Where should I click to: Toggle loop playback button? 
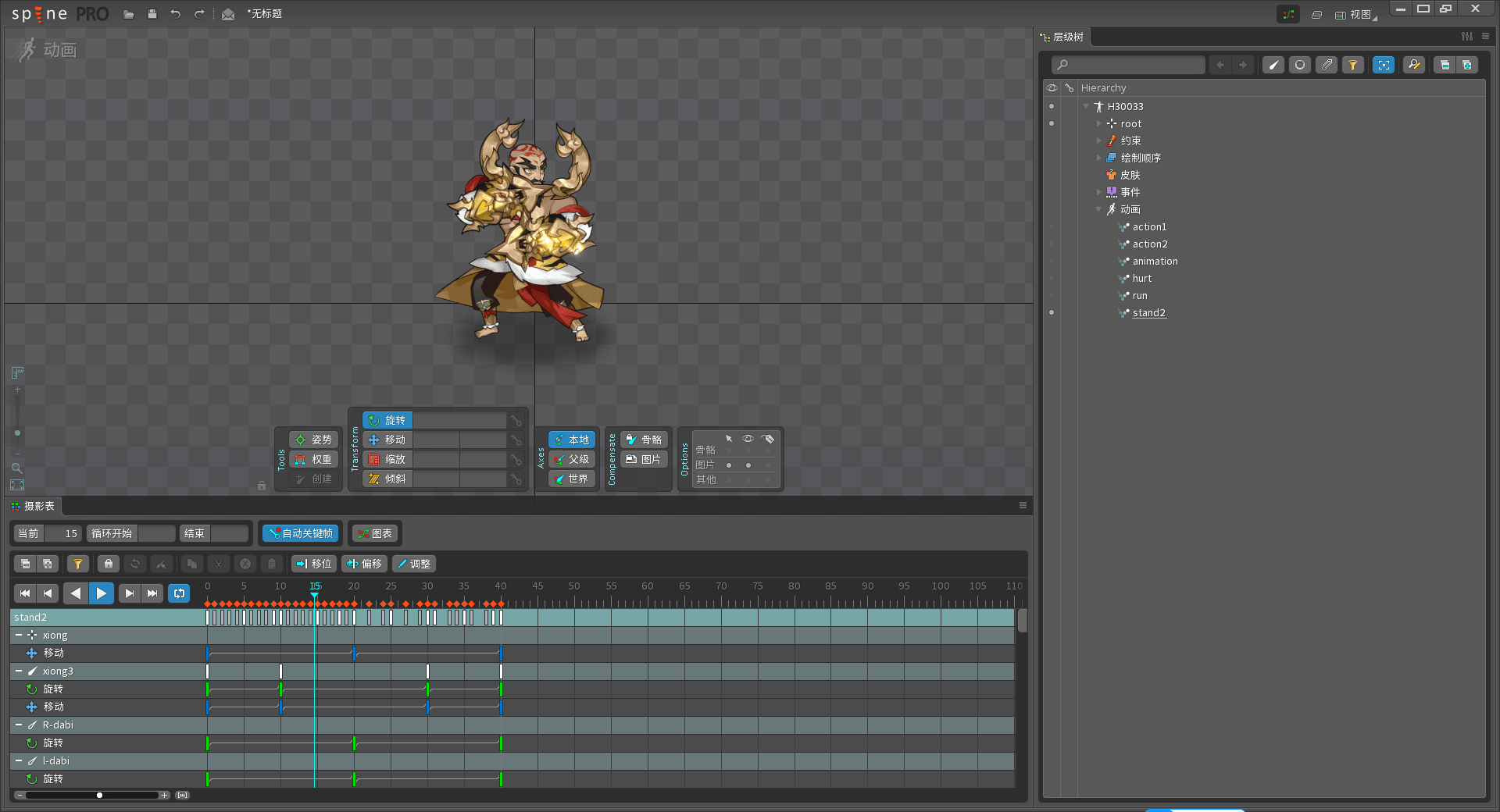(180, 593)
